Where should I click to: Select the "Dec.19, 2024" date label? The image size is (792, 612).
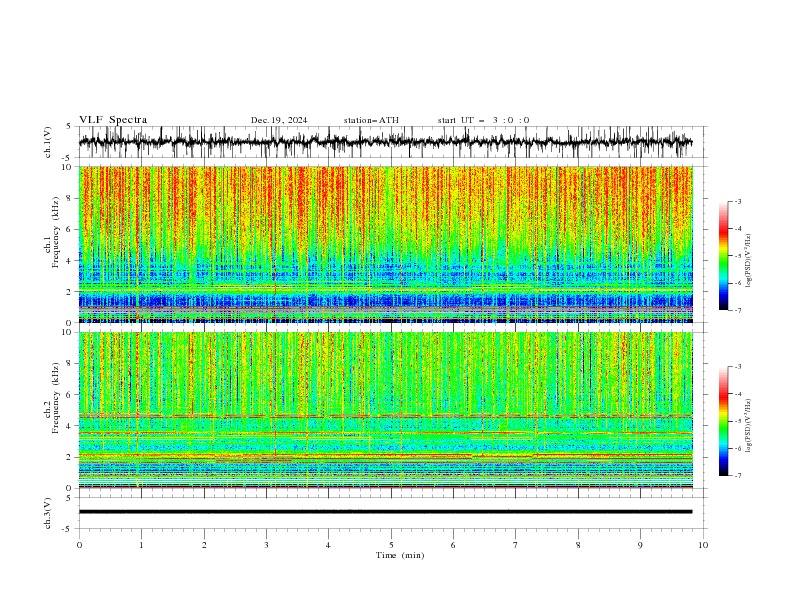click(279, 120)
